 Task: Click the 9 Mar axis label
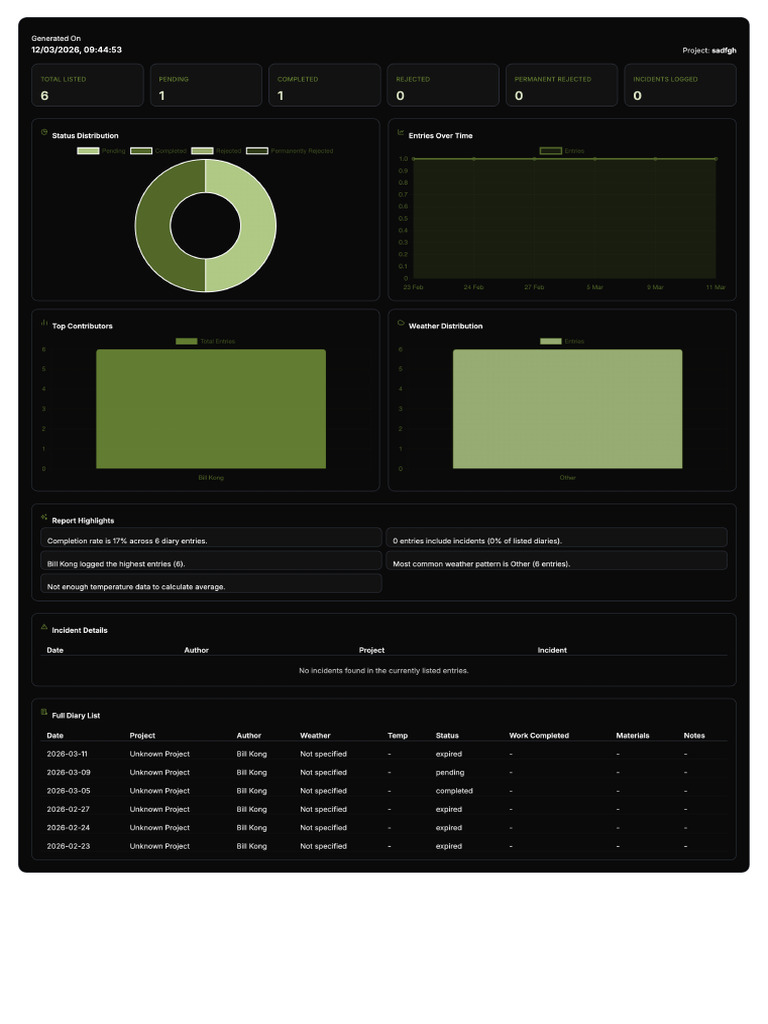655,287
